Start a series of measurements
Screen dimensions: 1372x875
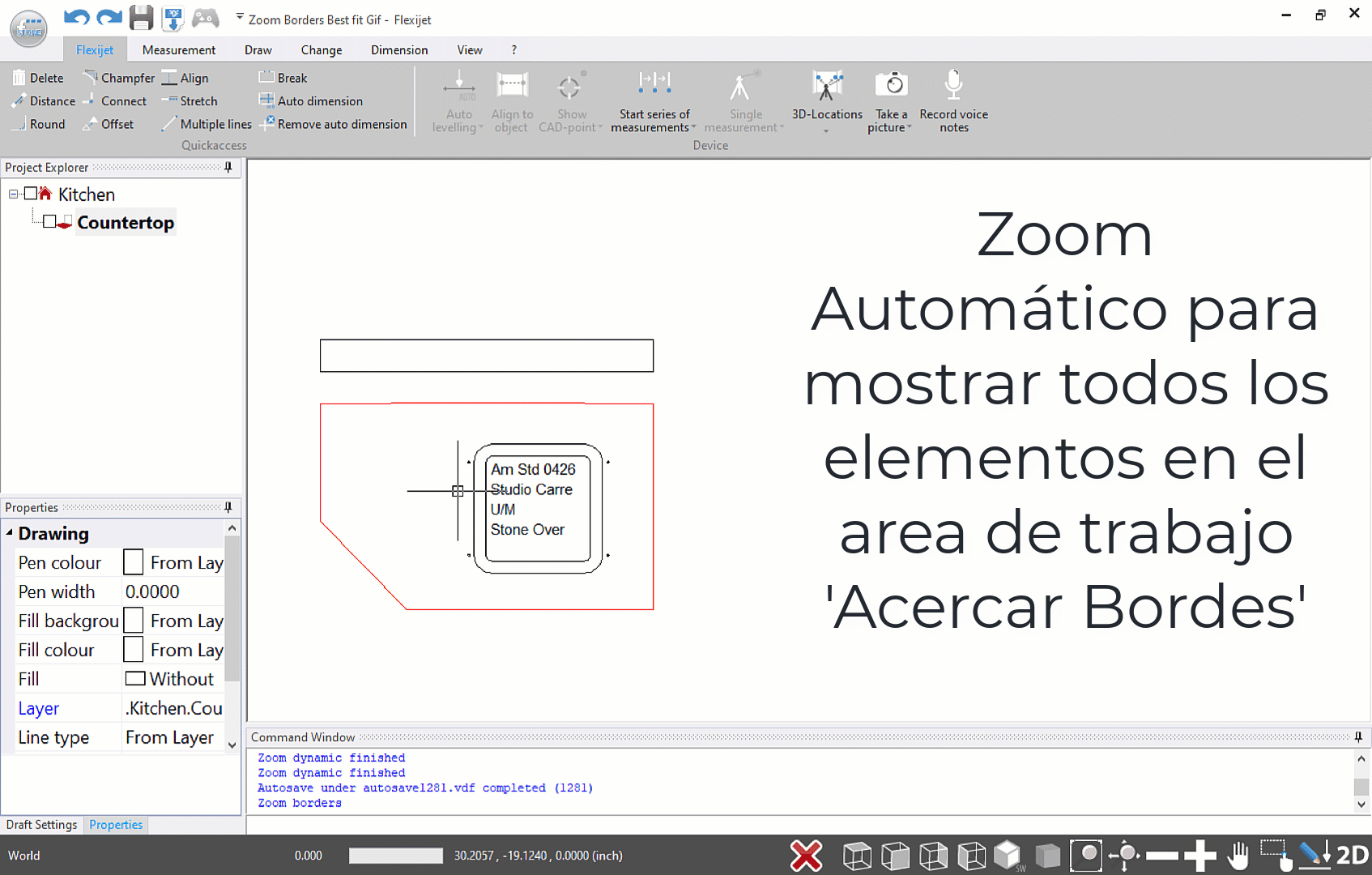(x=654, y=101)
